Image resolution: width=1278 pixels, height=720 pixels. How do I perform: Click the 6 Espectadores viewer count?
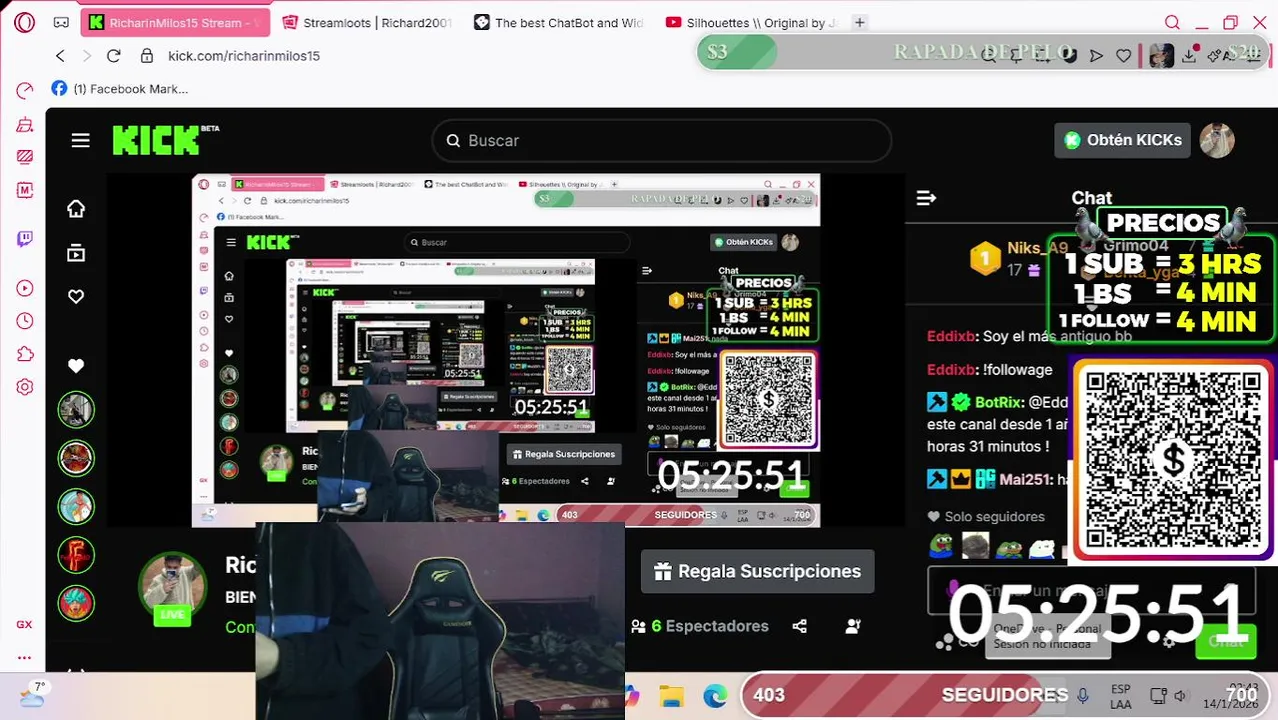pyautogui.click(x=700, y=626)
